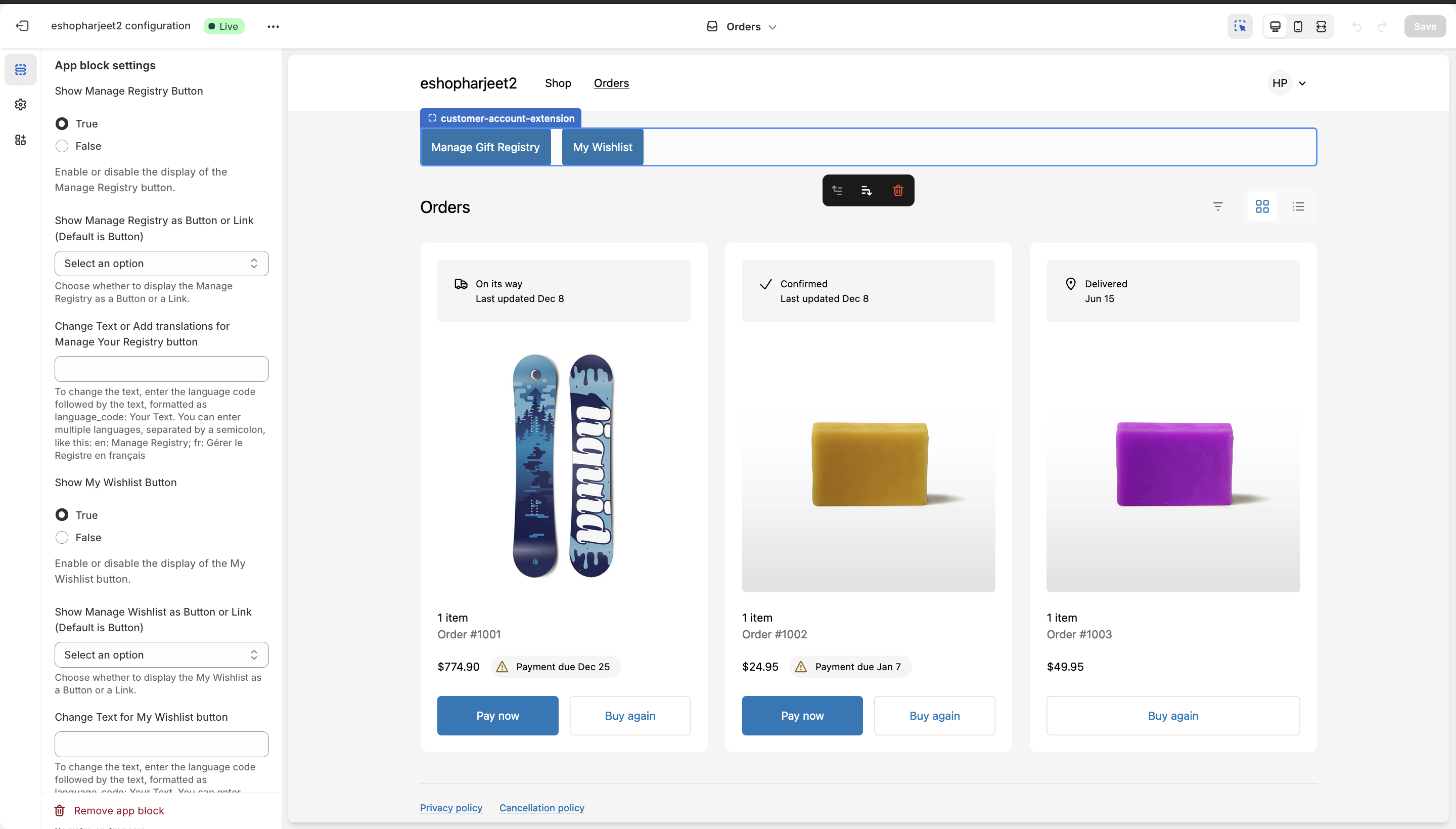Open the Orders navigation link

click(611, 83)
